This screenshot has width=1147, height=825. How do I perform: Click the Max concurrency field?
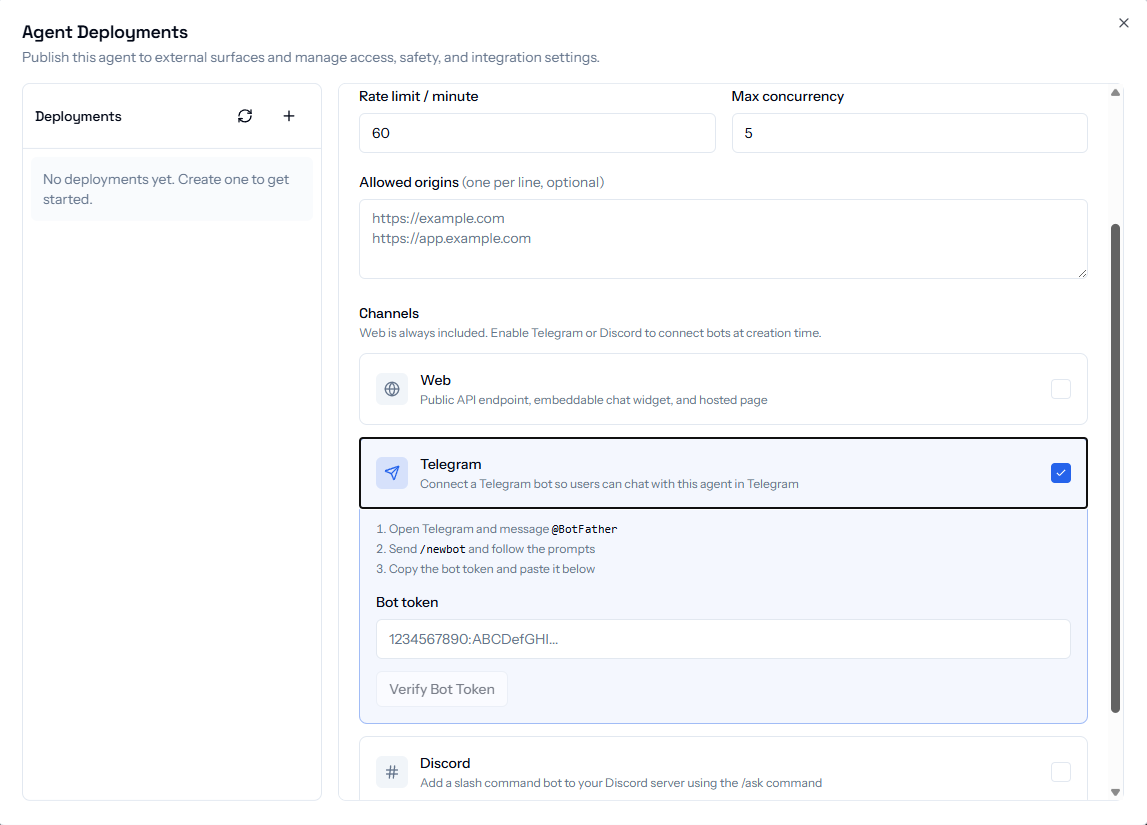pos(908,133)
